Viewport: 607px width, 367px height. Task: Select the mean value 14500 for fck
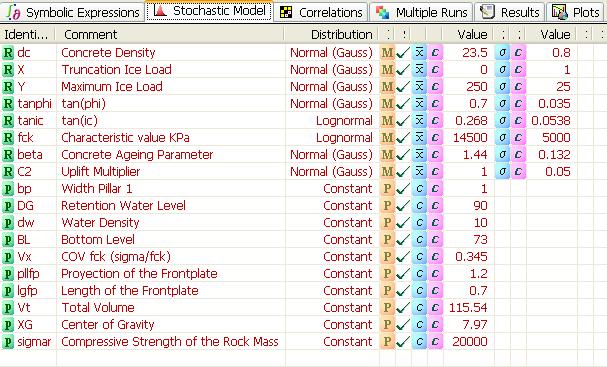(x=468, y=137)
